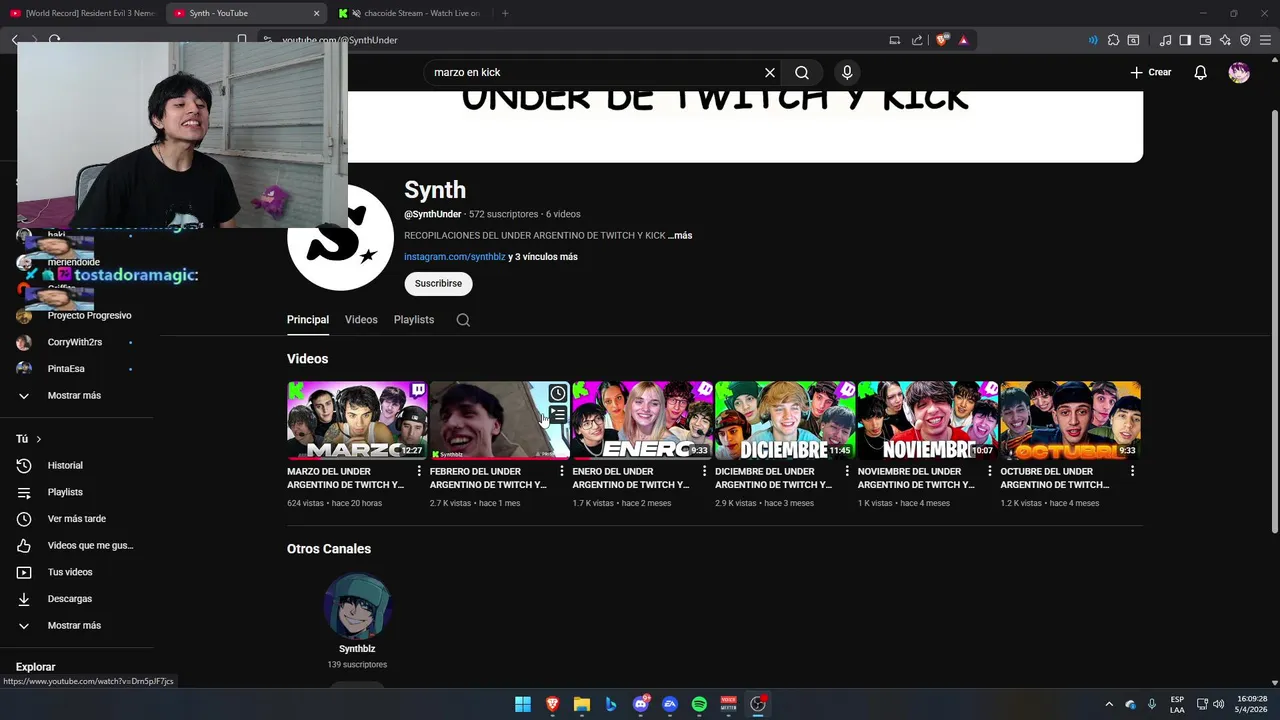Open options for OCTUBRE DEL UNDER video
The width and height of the screenshot is (1280, 720).
click(1133, 471)
